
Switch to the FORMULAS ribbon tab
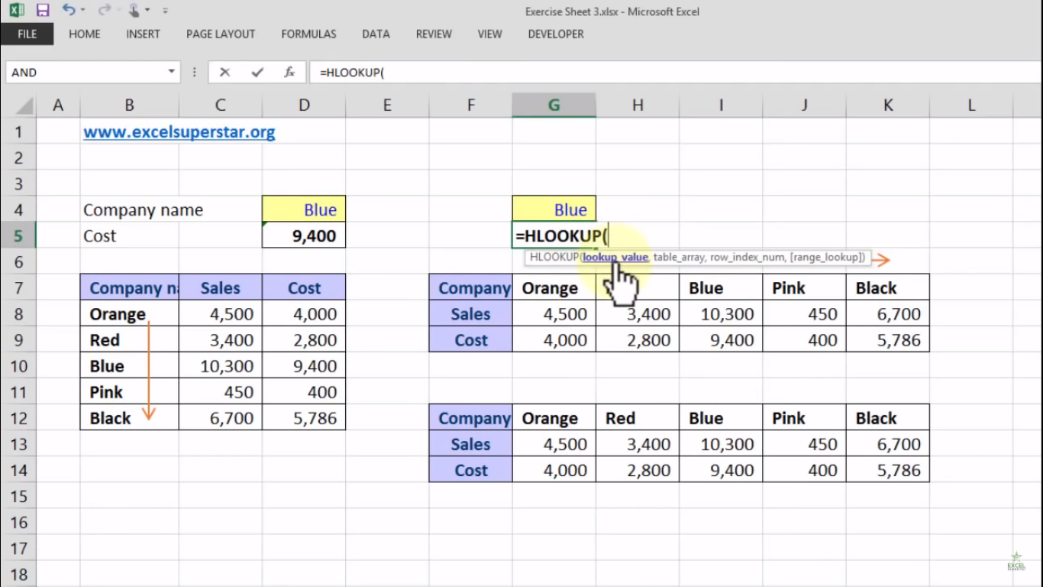click(x=309, y=34)
